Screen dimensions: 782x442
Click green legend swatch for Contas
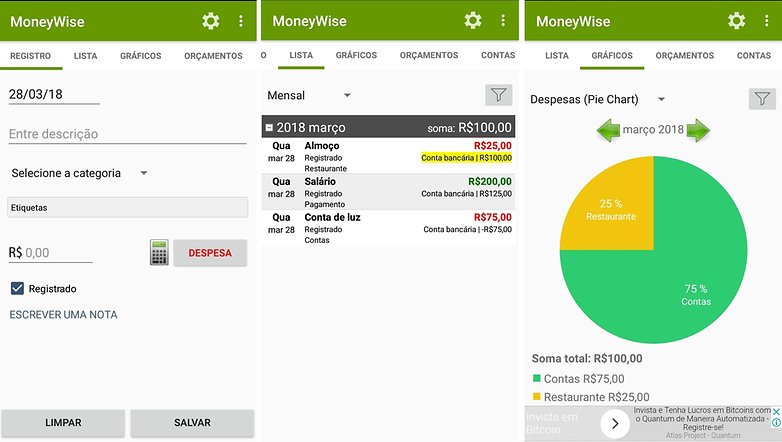537,378
